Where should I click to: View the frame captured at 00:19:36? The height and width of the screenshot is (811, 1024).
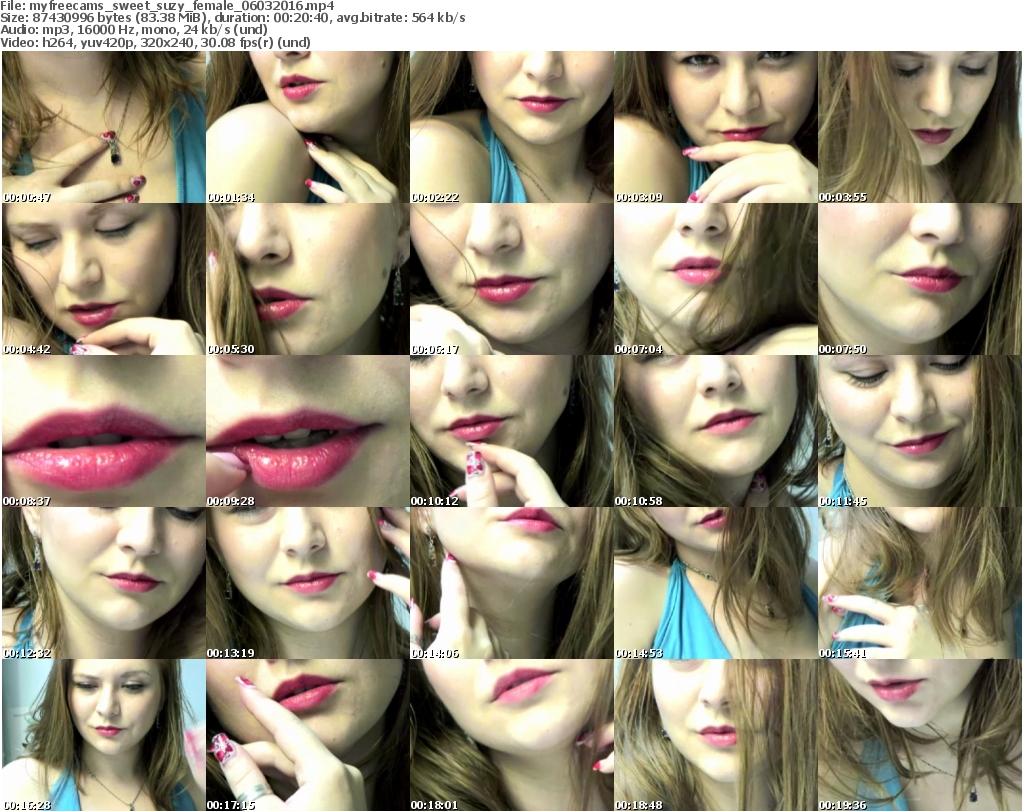(920, 735)
